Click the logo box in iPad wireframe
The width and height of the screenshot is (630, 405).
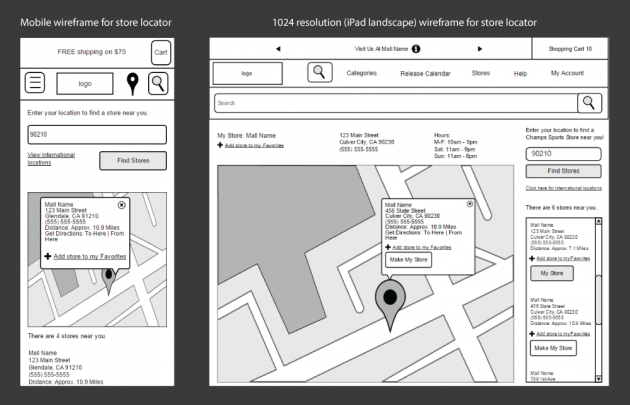pos(247,73)
